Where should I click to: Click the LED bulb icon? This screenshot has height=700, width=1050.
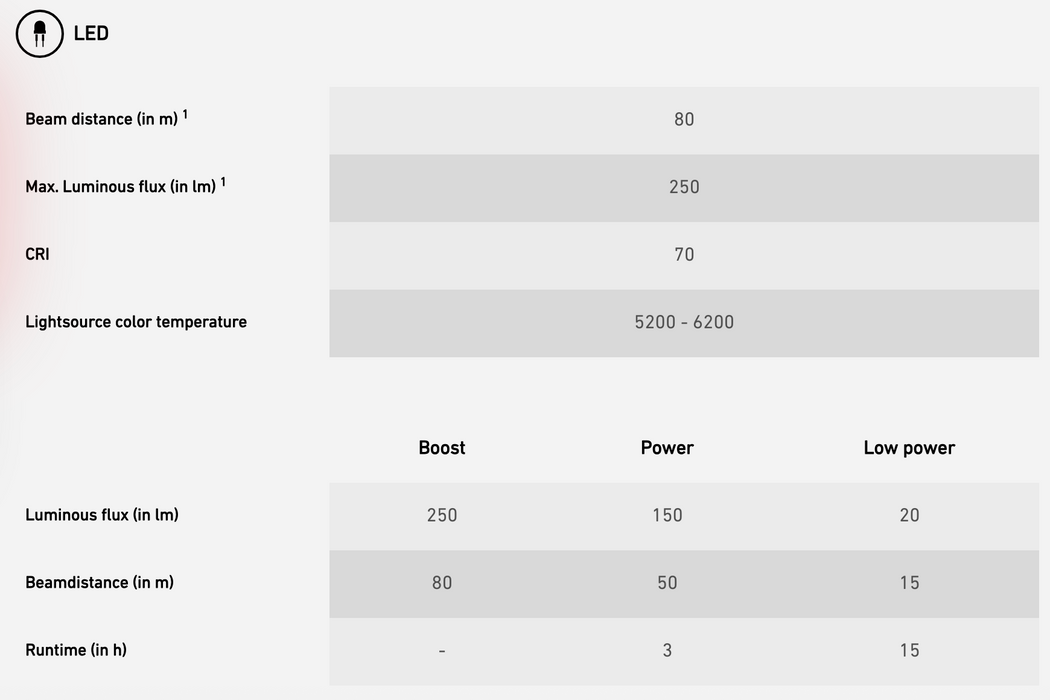[40, 34]
